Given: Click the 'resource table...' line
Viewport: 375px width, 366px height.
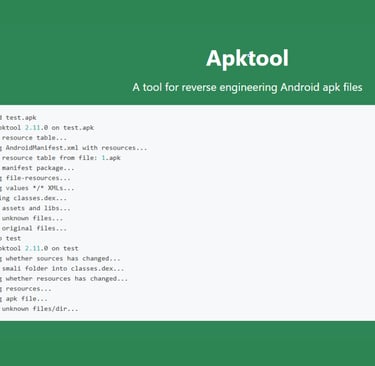Looking at the screenshot, I should tap(33, 138).
